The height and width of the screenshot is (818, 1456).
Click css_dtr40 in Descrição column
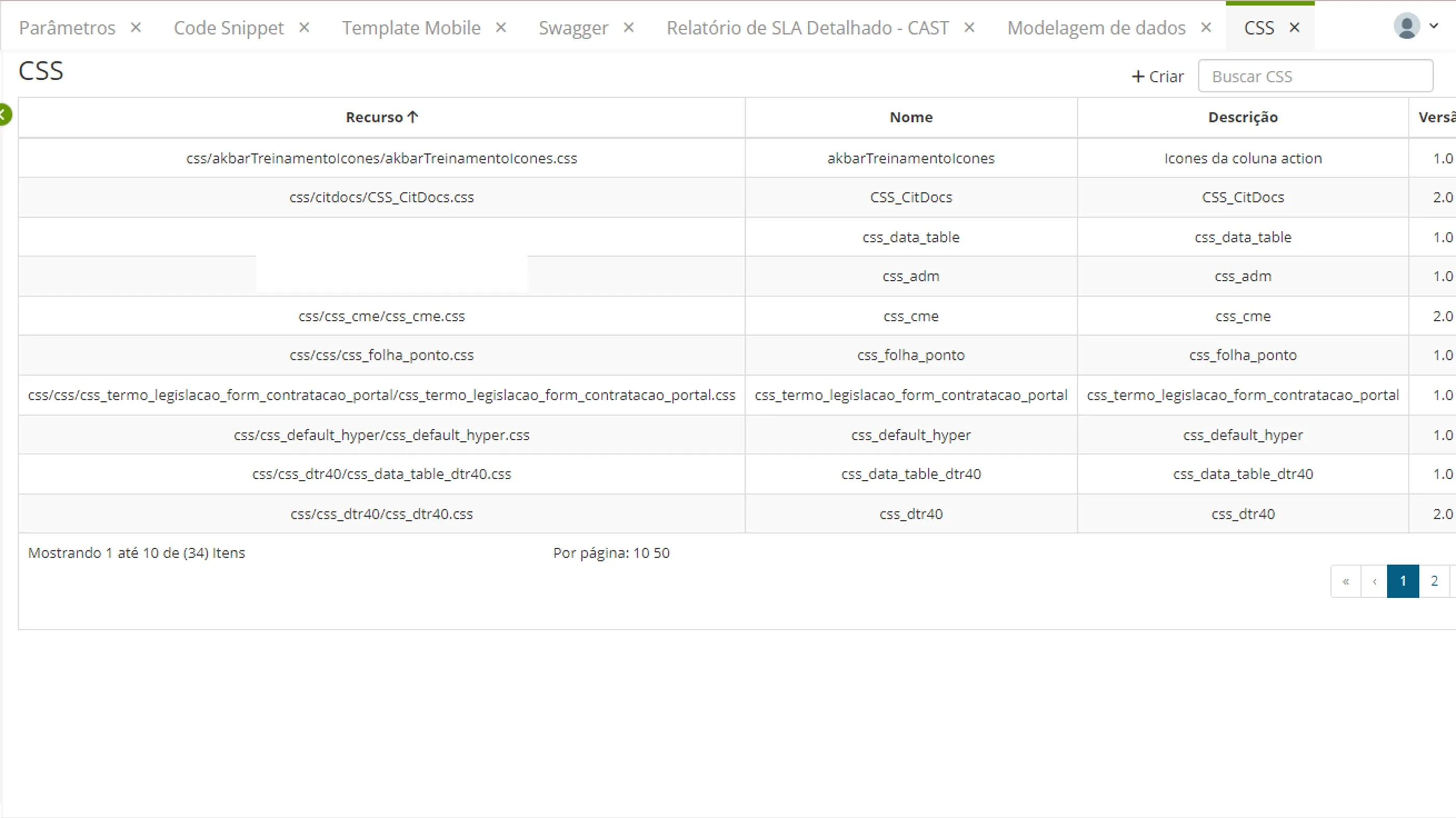(x=1243, y=514)
